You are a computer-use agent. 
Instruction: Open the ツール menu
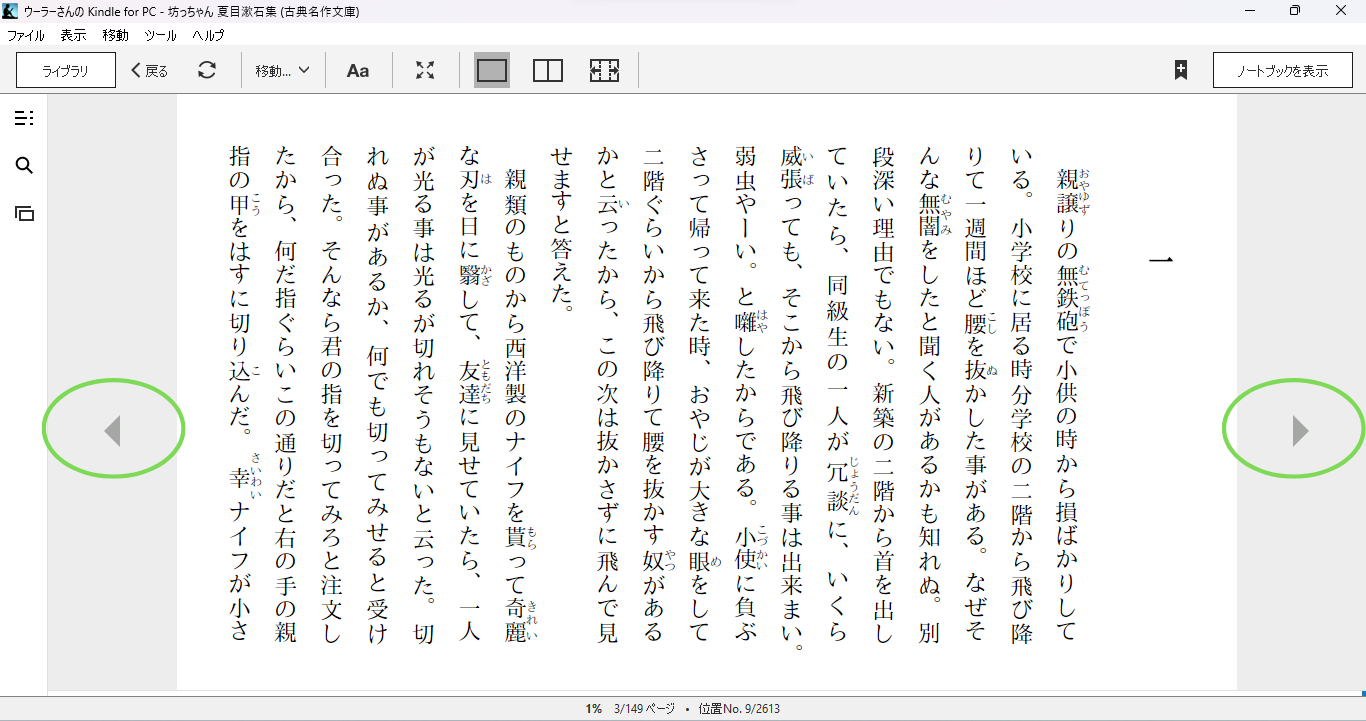tap(160, 35)
